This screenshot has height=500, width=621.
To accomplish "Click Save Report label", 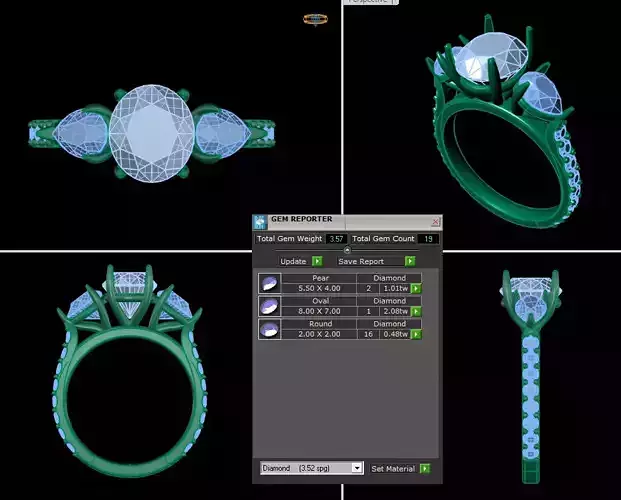I will tap(361, 261).
